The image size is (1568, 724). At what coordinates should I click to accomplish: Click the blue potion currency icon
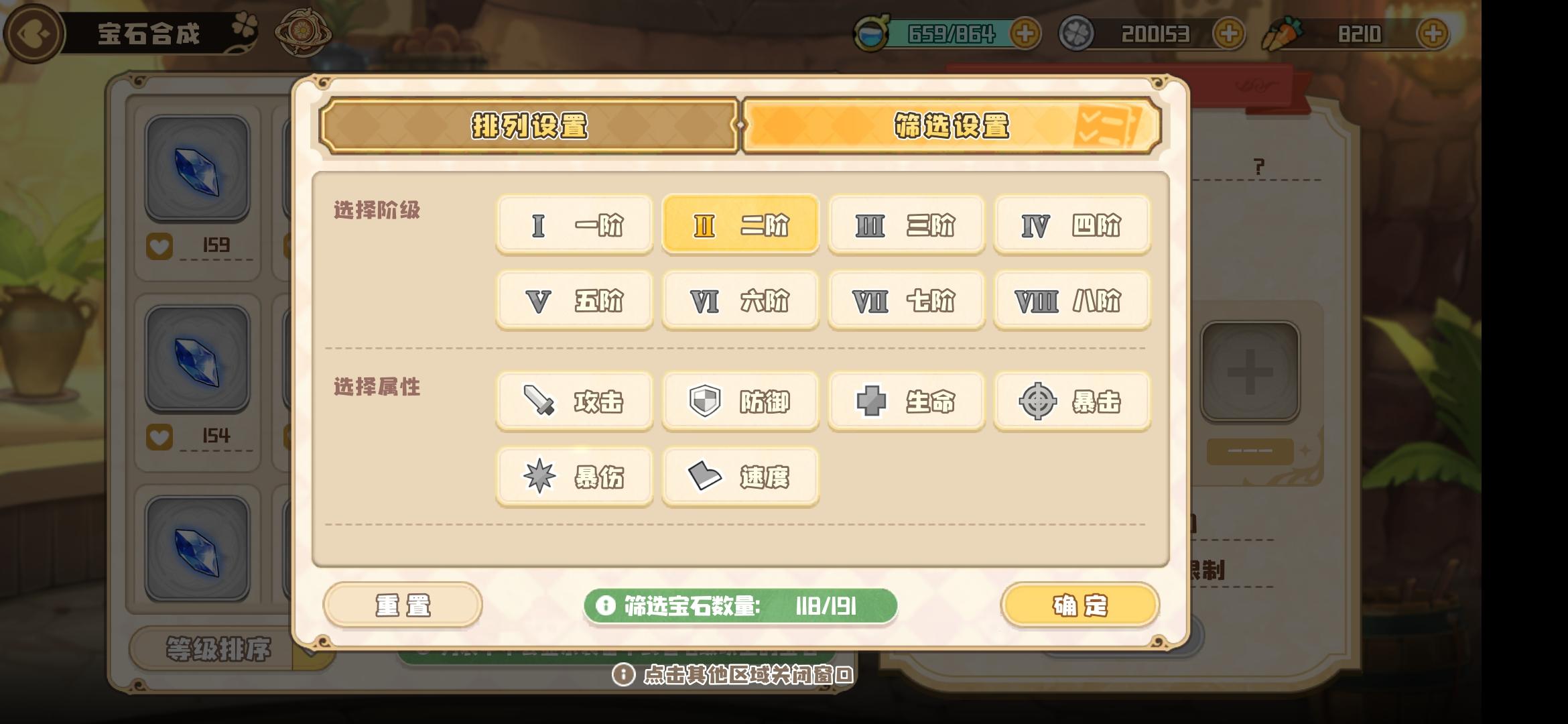[x=870, y=34]
